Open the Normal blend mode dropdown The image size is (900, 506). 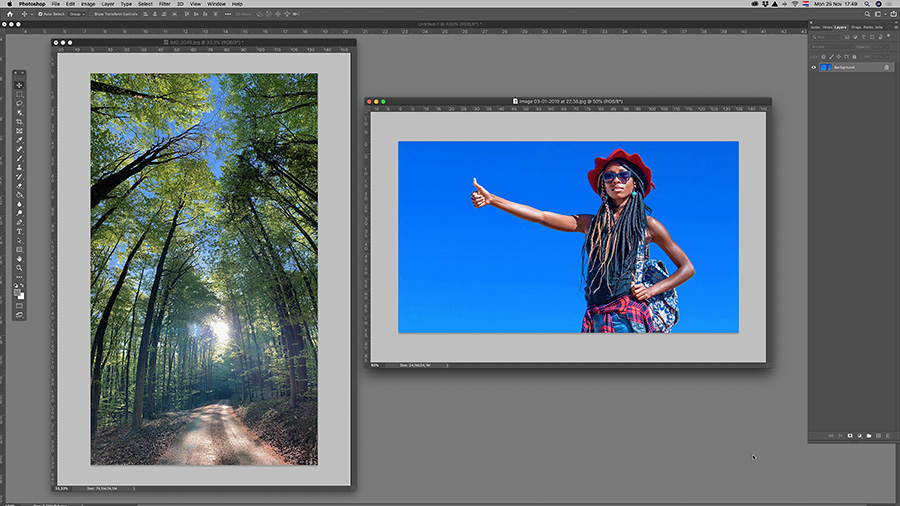831,47
